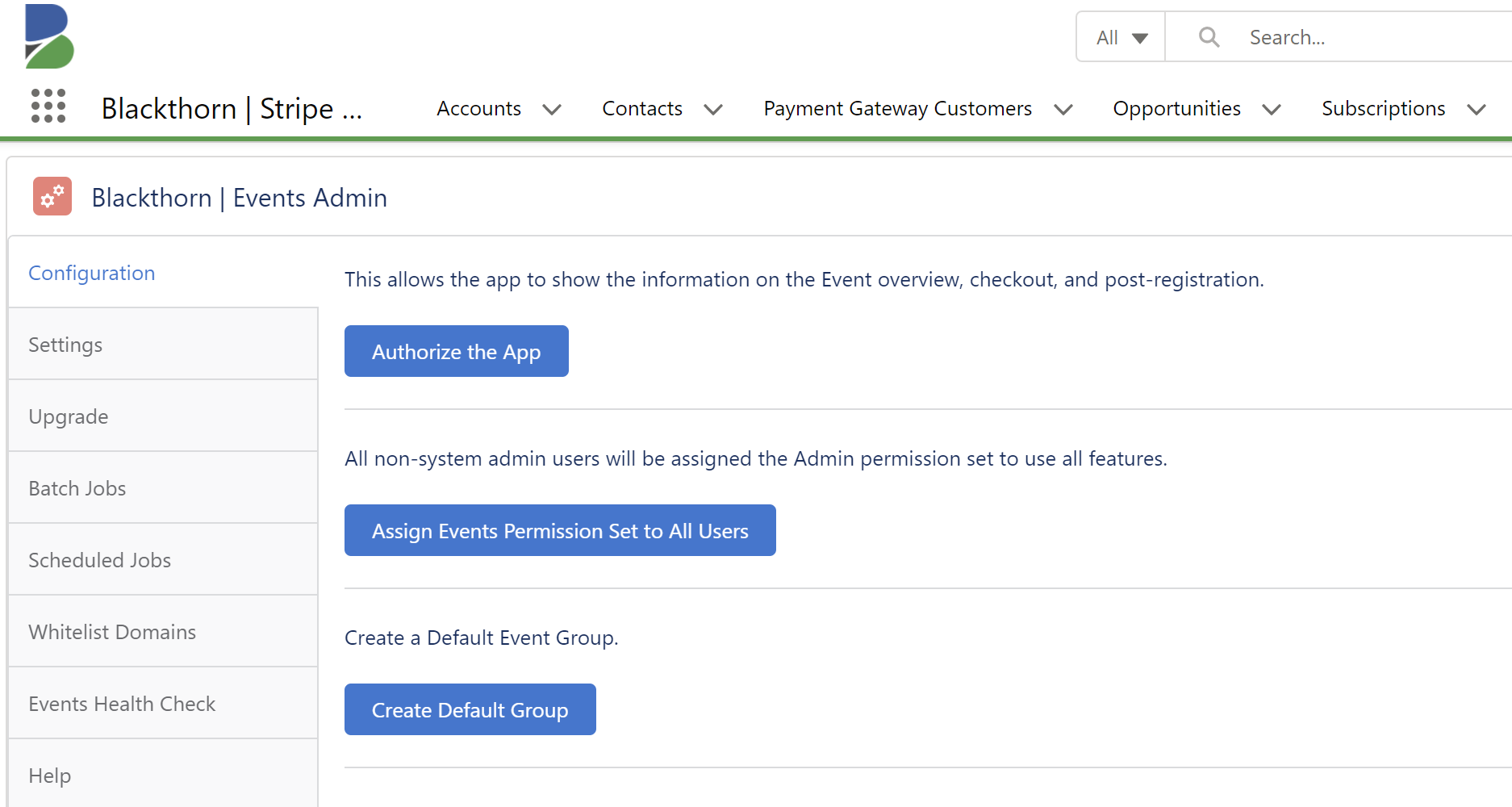Image resolution: width=1512 pixels, height=807 pixels.
Task: Expand Payment Gateway Customers chevron
Action: pos(1063,109)
